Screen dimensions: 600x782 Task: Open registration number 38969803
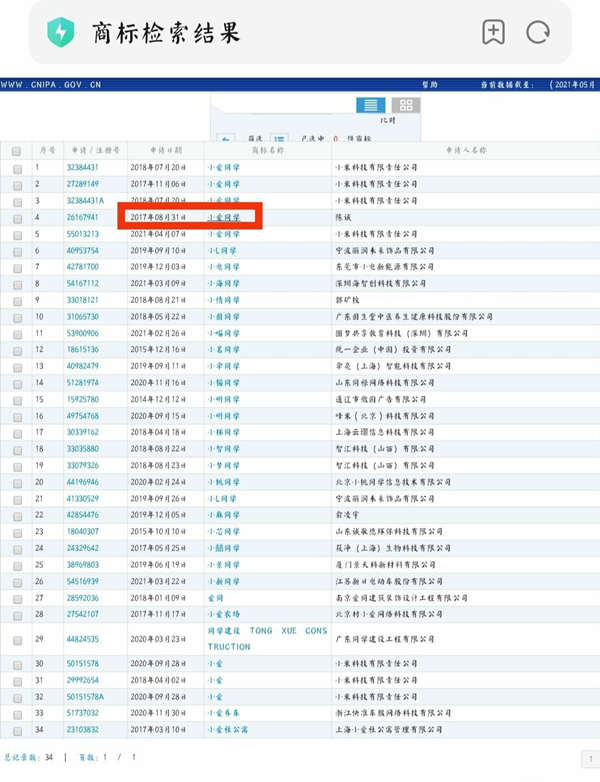tap(82, 565)
